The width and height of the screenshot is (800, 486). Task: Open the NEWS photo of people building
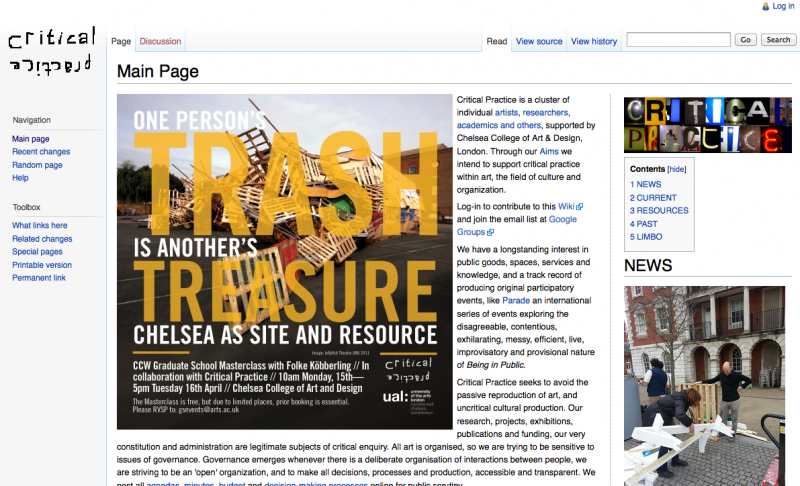(704, 386)
